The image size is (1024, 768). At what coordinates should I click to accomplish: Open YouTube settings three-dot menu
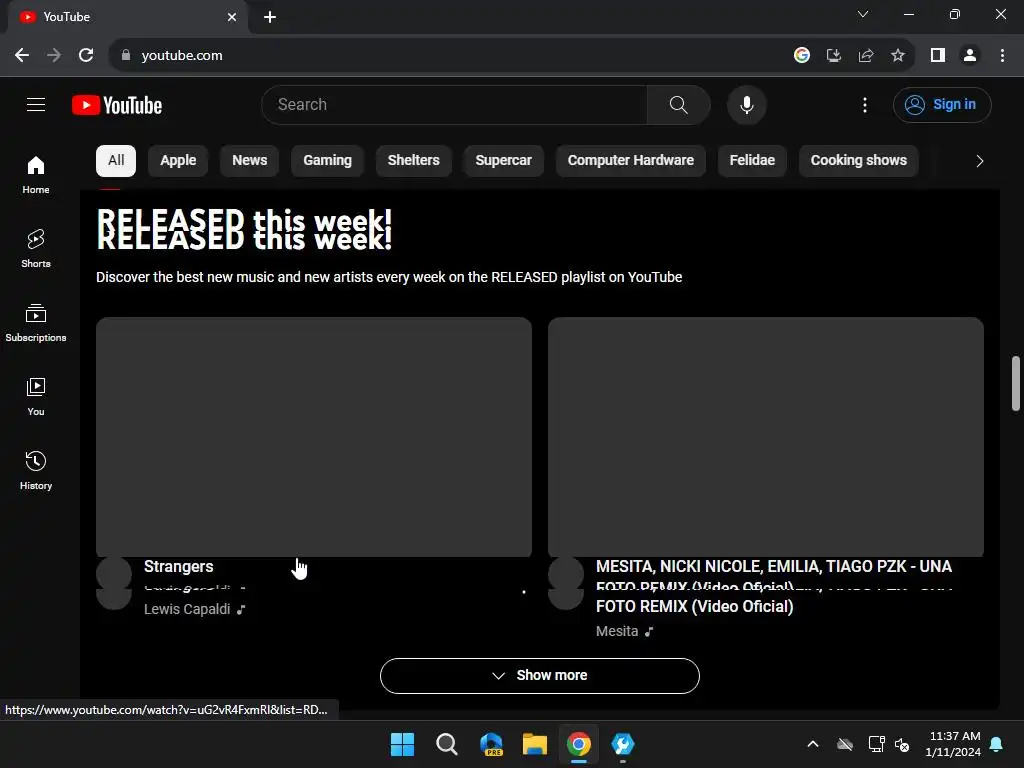(865, 104)
